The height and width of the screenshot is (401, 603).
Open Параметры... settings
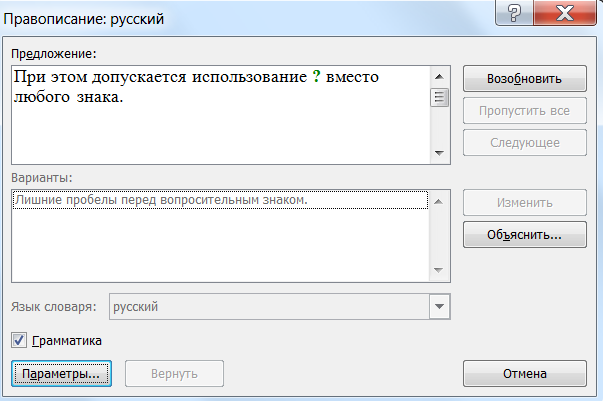coord(62,373)
